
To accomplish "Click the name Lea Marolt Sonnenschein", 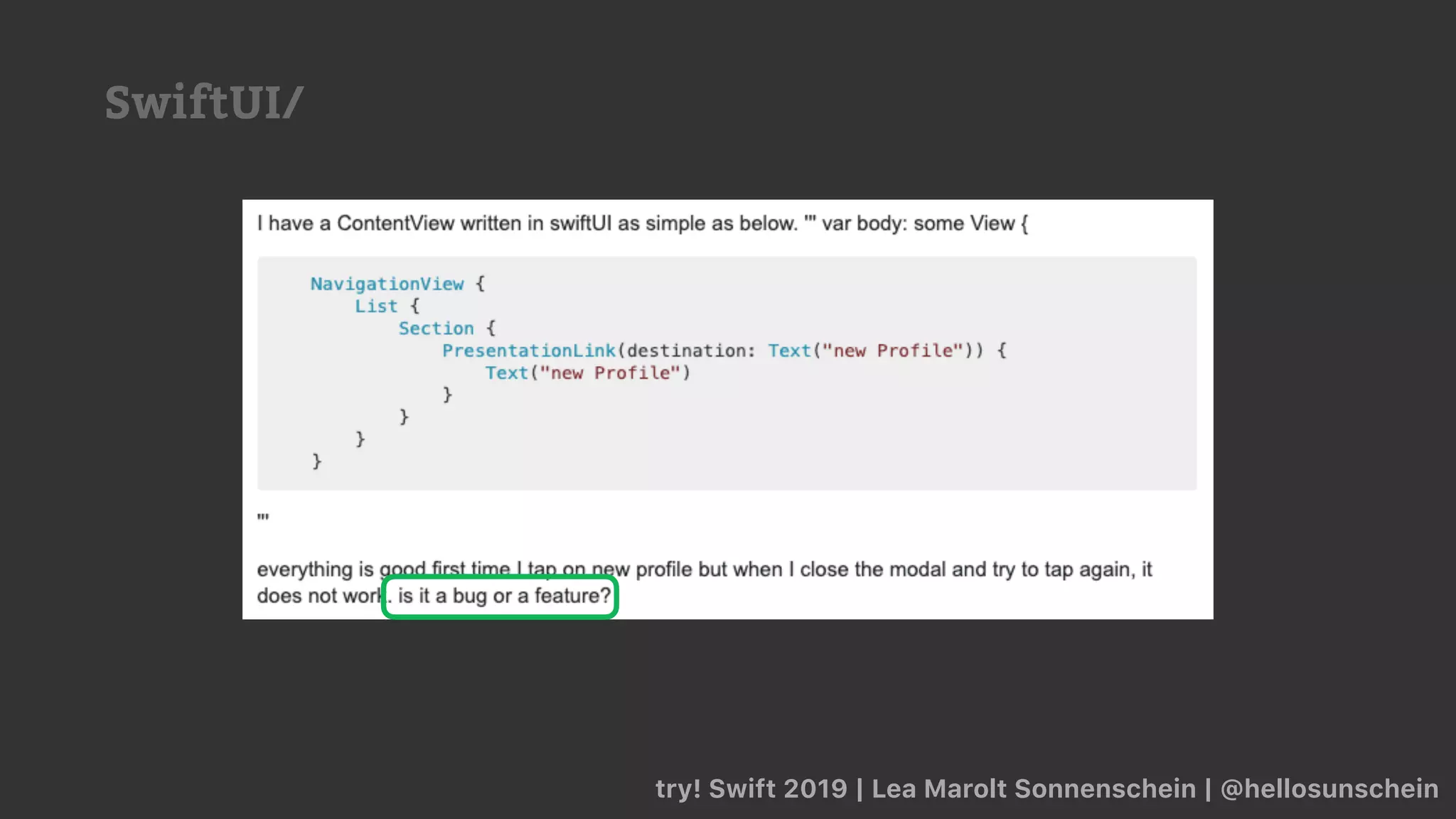I will (x=1034, y=788).
